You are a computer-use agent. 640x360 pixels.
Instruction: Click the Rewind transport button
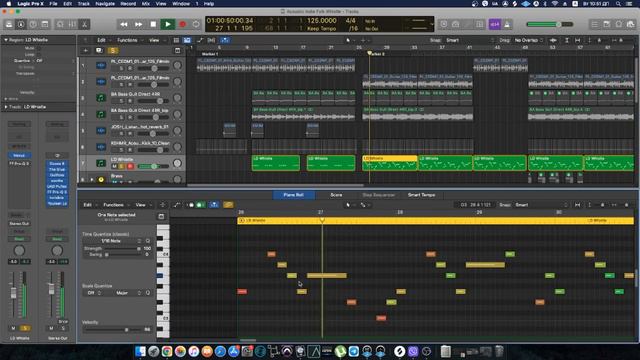click(x=124, y=24)
